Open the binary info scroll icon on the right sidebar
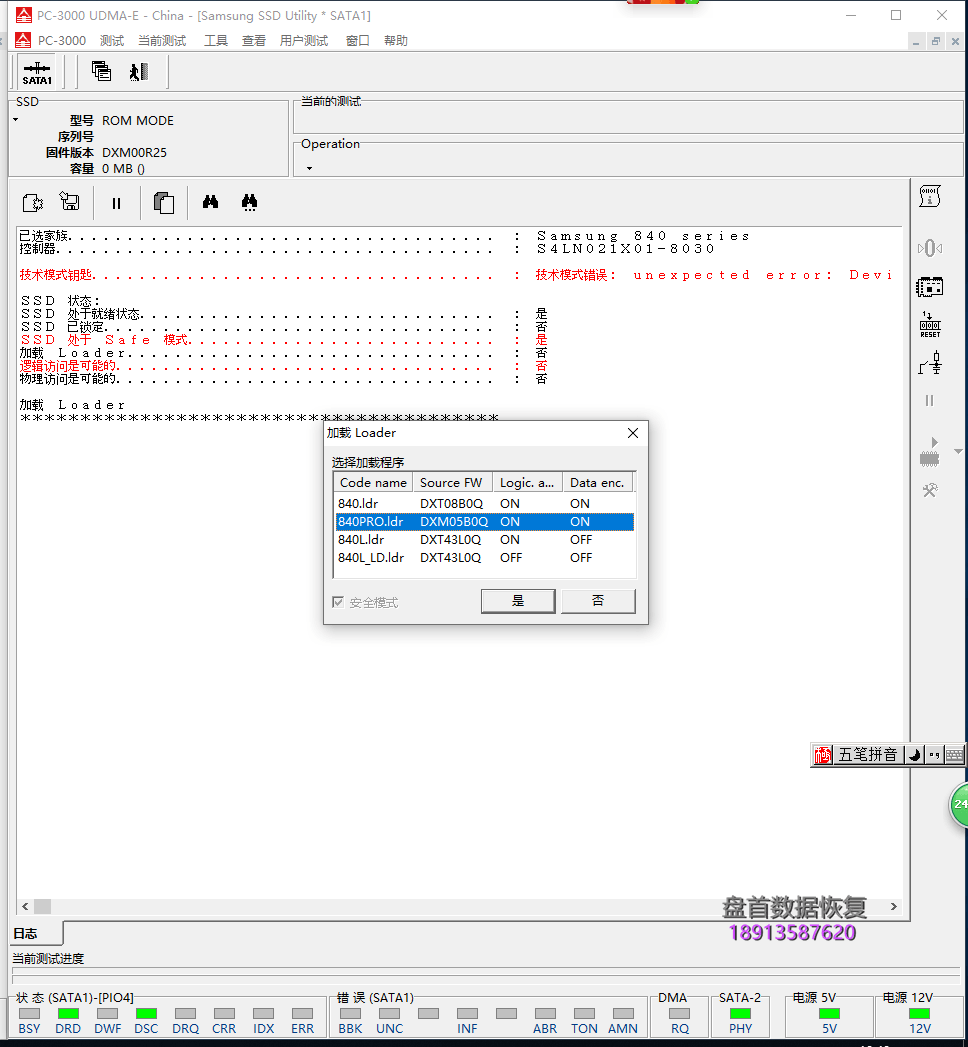Screen dimensions: 968x1047 (929, 196)
